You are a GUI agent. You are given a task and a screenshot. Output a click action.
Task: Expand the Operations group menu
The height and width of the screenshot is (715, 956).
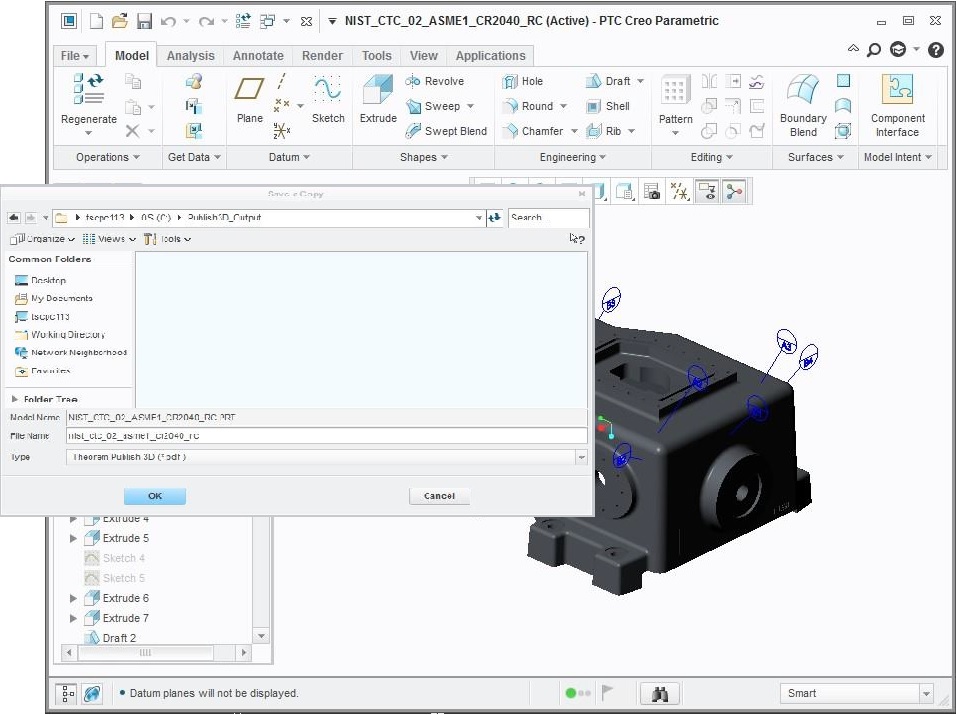[108, 157]
